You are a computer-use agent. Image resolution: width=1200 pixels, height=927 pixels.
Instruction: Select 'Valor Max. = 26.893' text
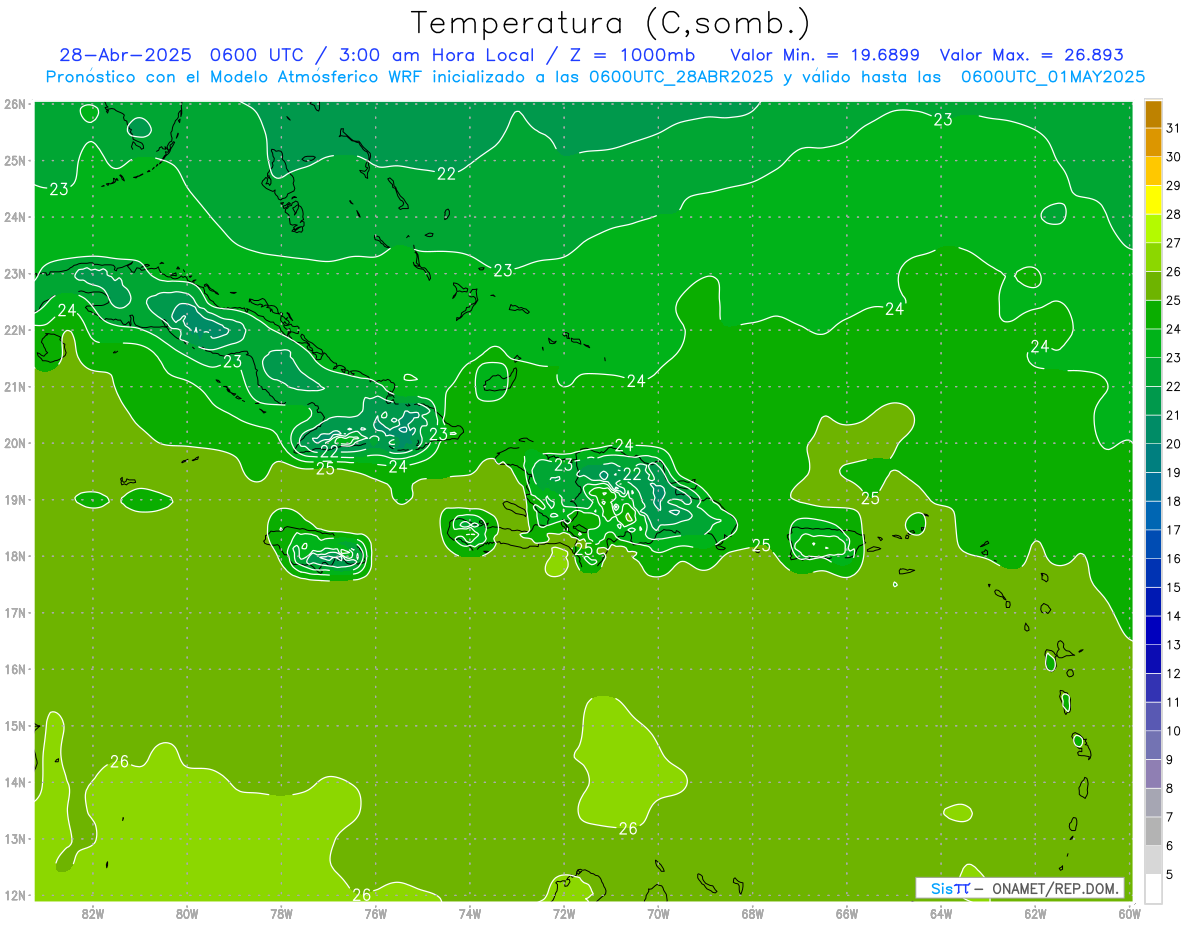pos(1032,55)
